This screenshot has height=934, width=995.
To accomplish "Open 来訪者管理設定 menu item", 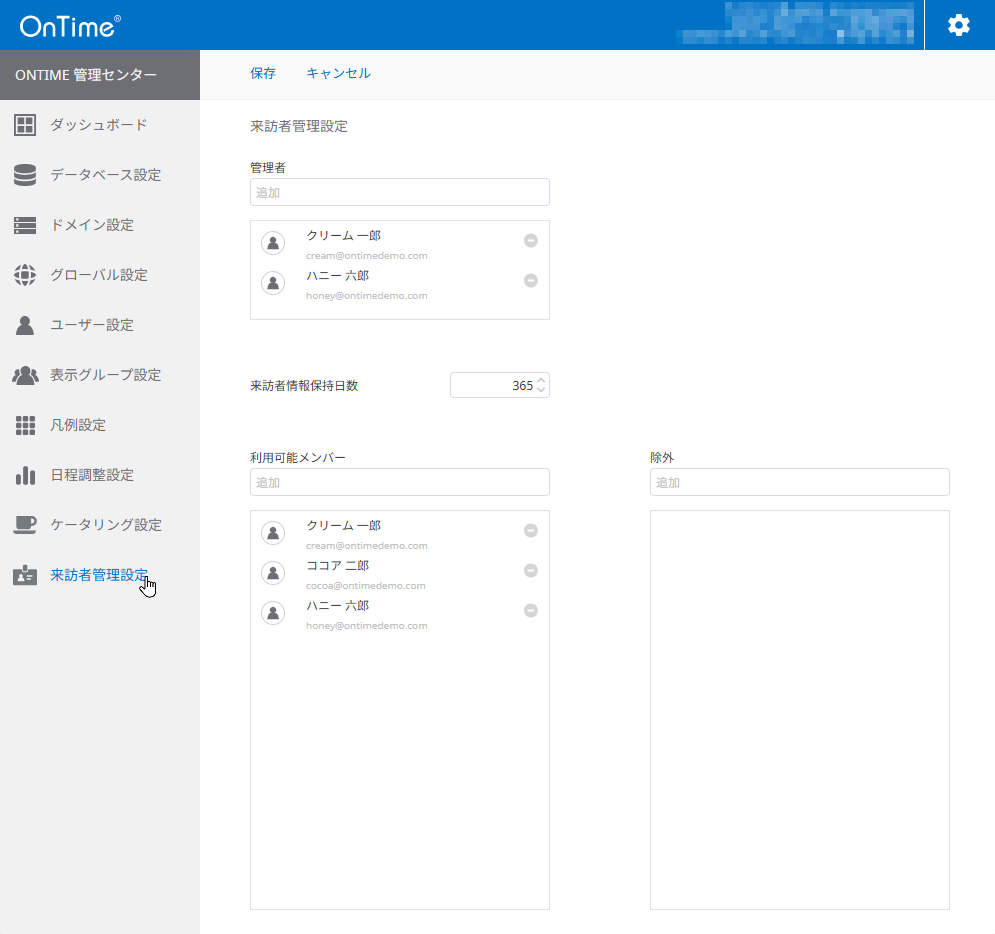I will [x=100, y=575].
